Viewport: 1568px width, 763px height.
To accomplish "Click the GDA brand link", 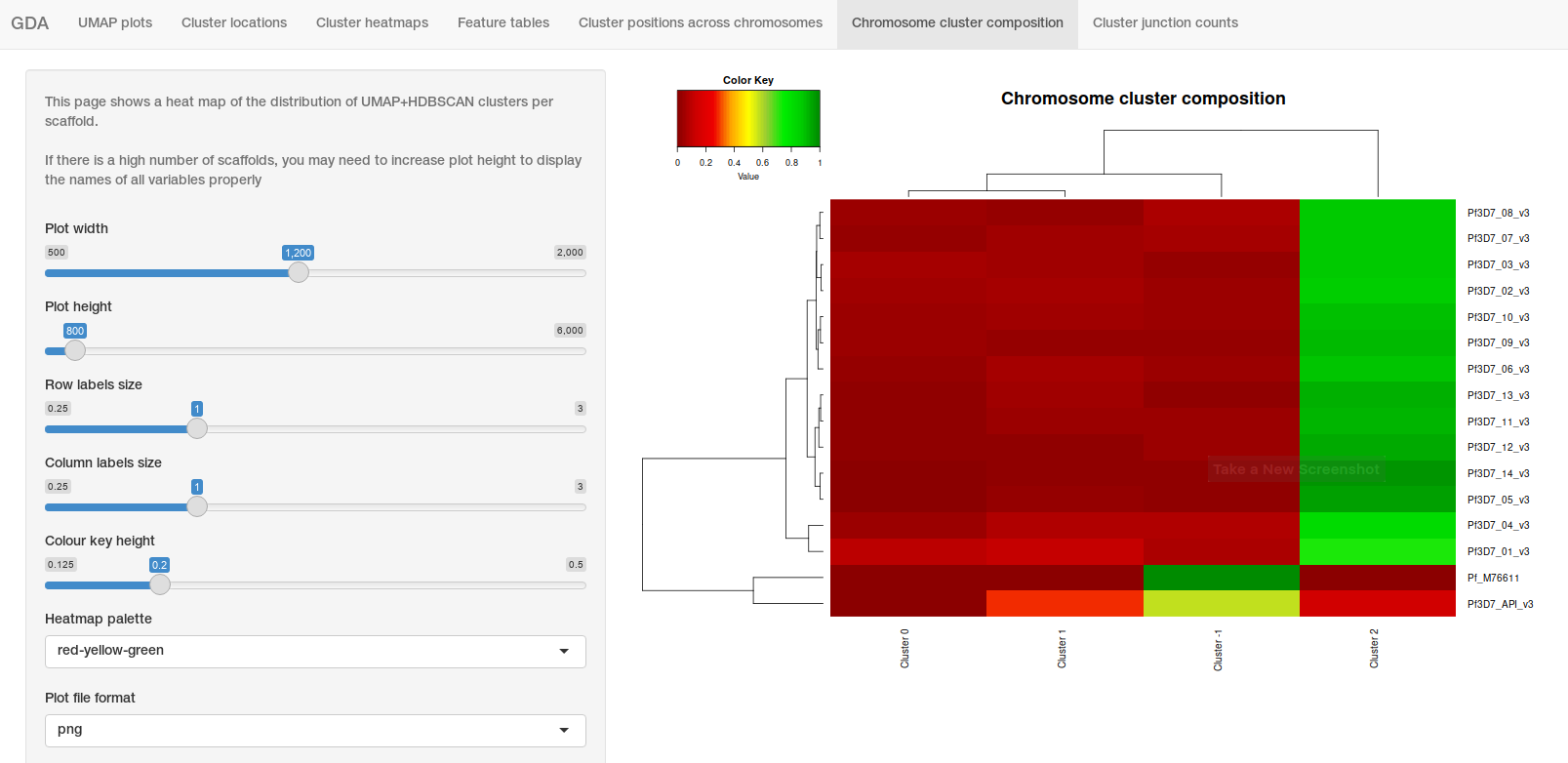I will [x=30, y=23].
